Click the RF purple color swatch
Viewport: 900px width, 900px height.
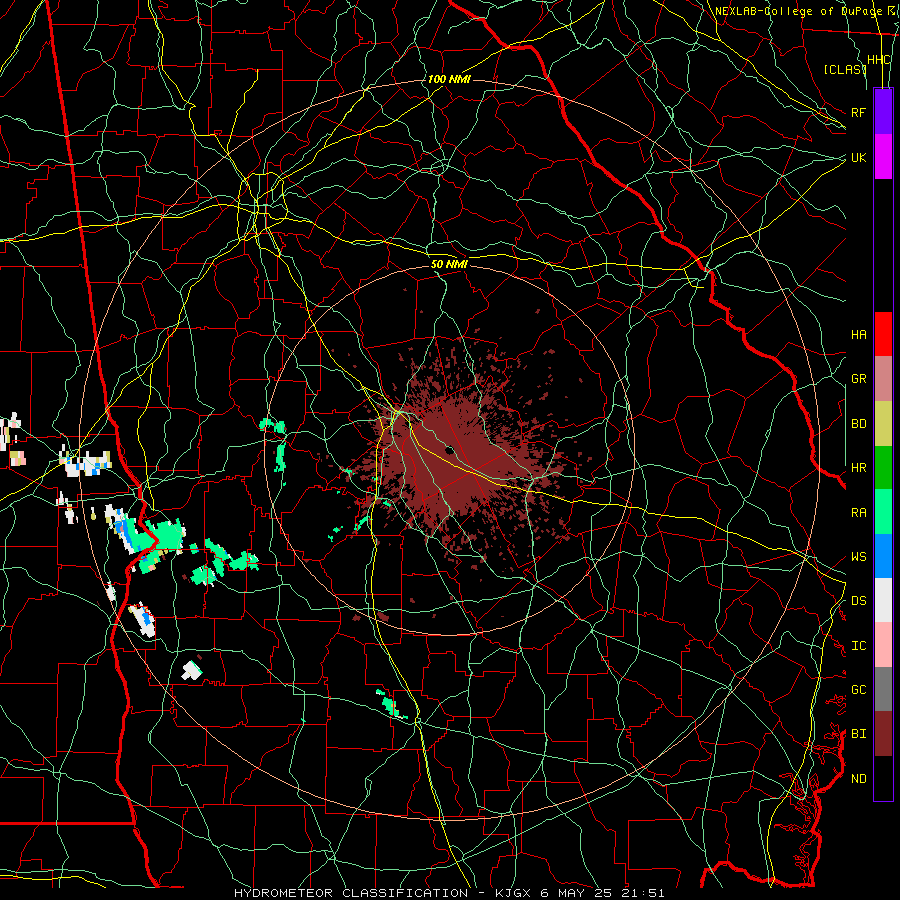pos(883,112)
